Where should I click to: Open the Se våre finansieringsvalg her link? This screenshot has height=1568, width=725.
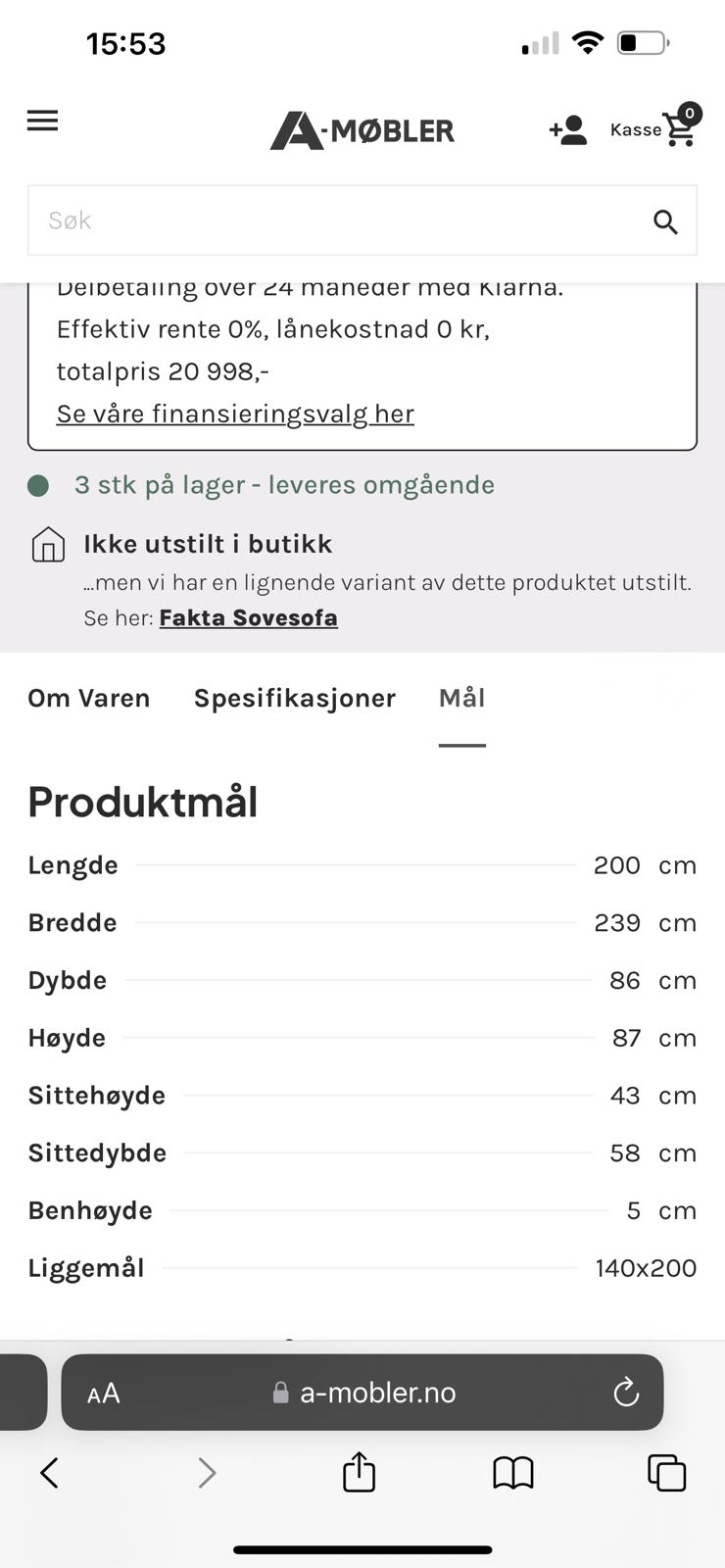[x=235, y=414]
